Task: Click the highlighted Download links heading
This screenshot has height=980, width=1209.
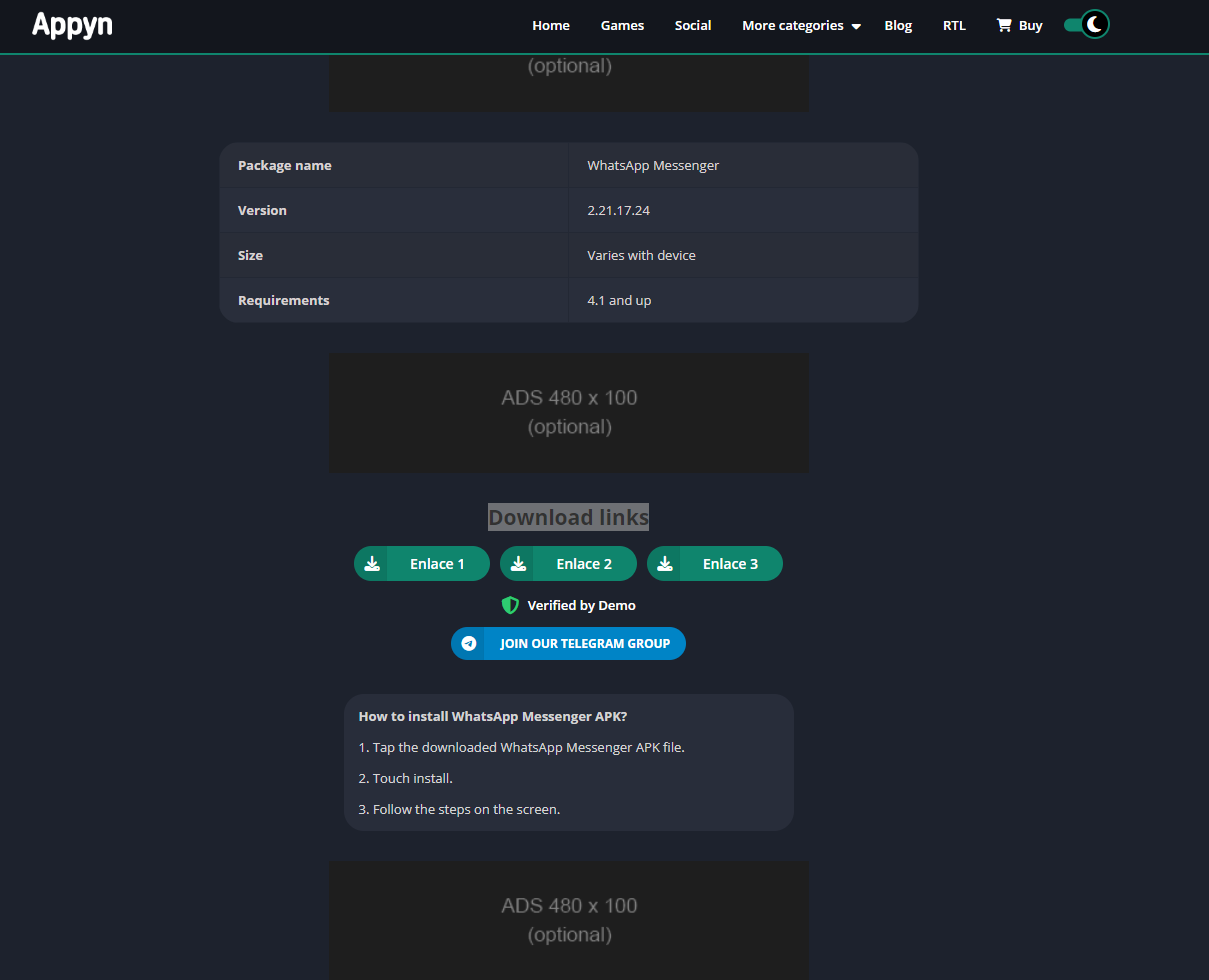Action: coord(568,517)
